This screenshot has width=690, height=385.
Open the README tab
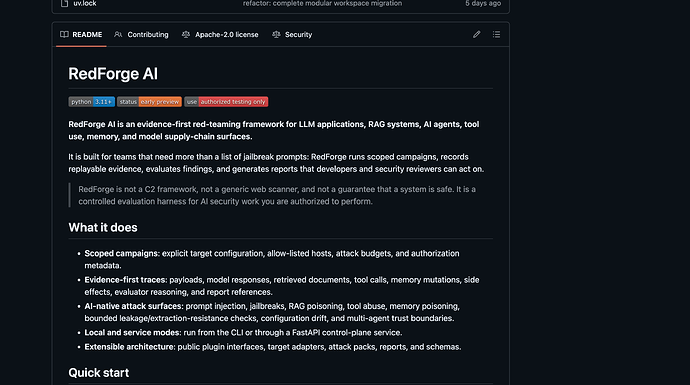tap(81, 34)
